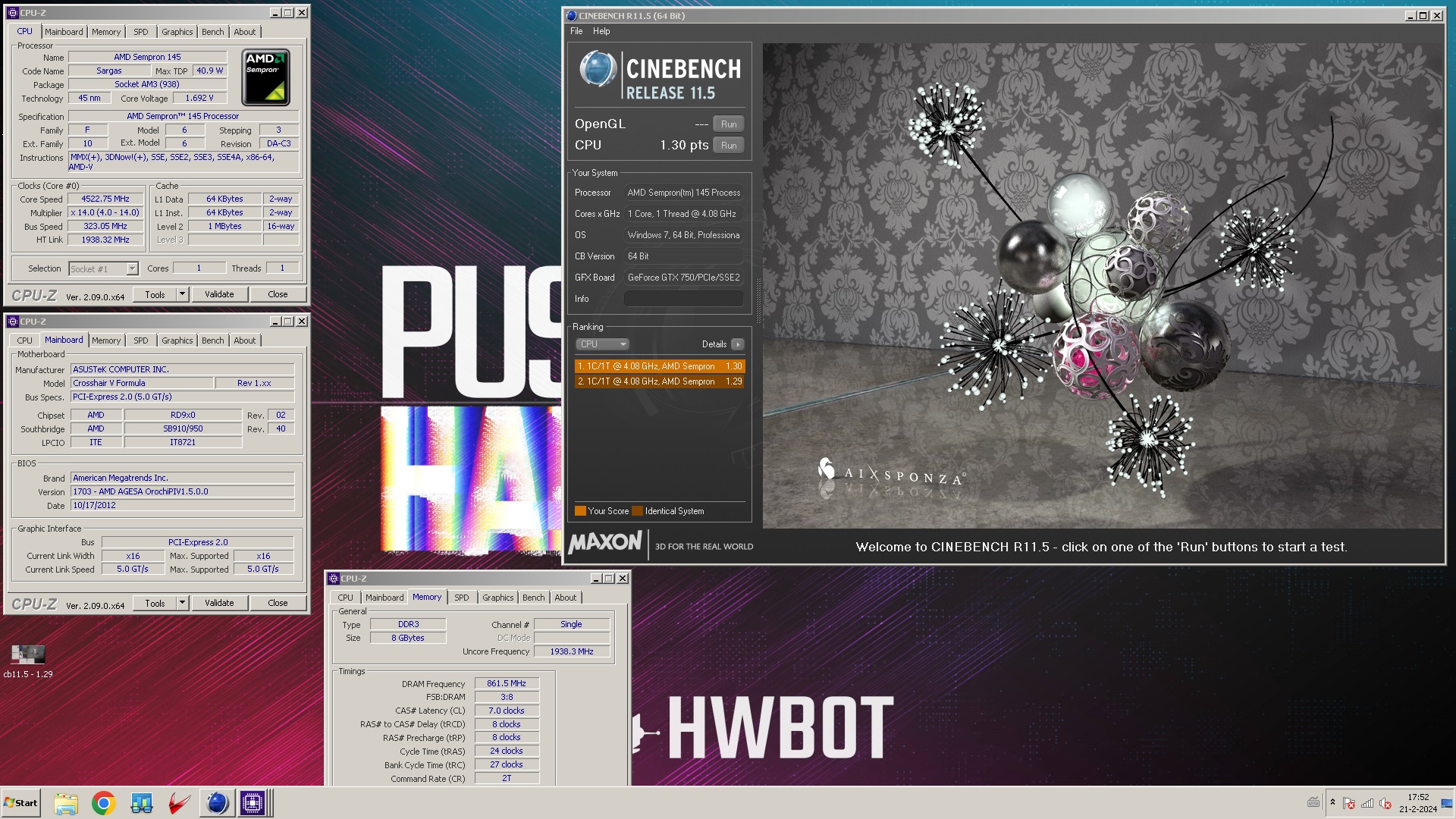1456x819 pixels.
Task: Open the Geekbench icon on the taskbar
Action: [x=142, y=803]
